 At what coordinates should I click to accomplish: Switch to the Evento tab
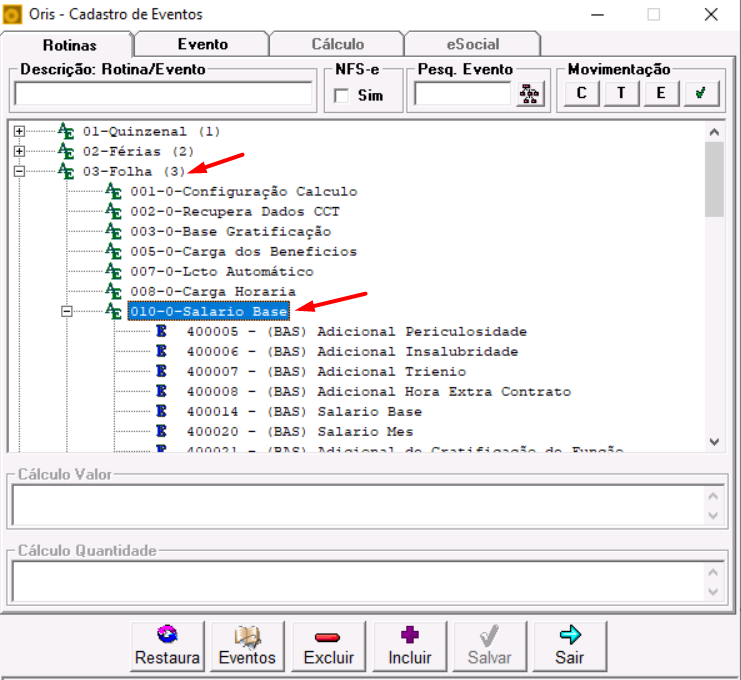(202, 44)
